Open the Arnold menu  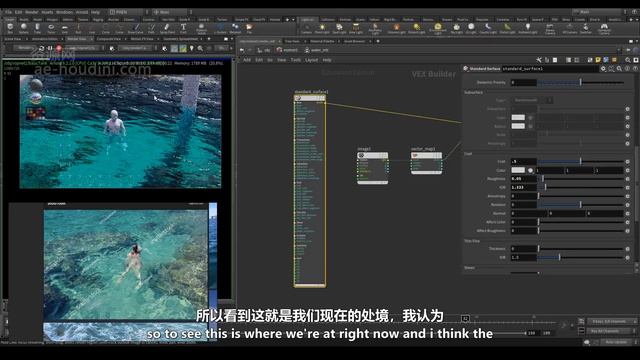(82, 12)
